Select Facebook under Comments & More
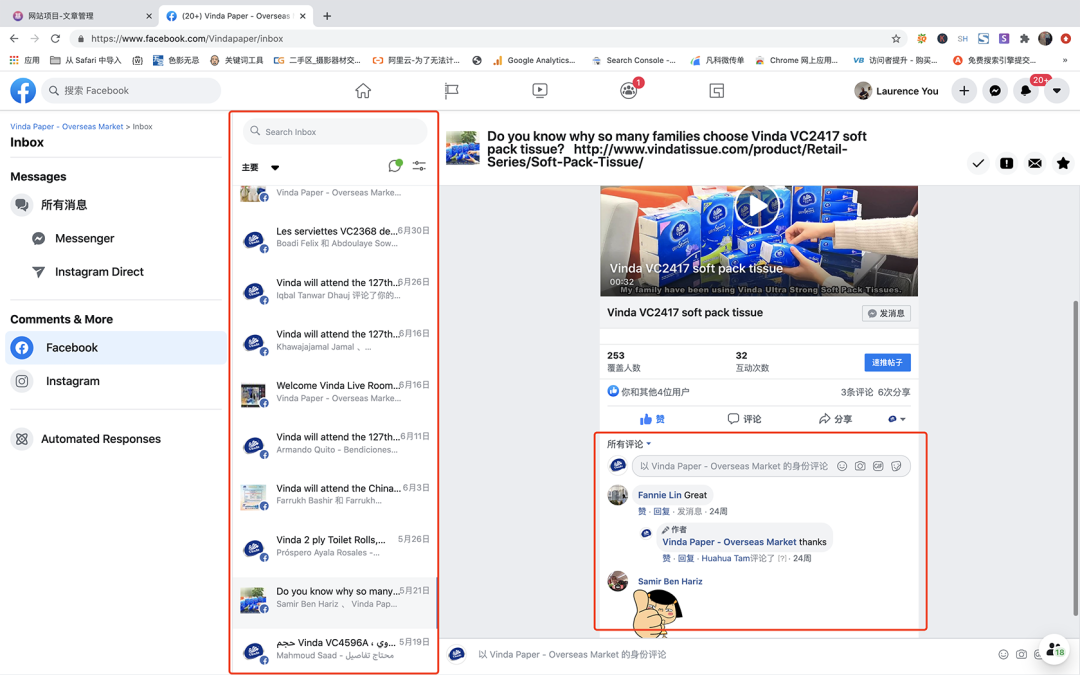 (x=116, y=348)
